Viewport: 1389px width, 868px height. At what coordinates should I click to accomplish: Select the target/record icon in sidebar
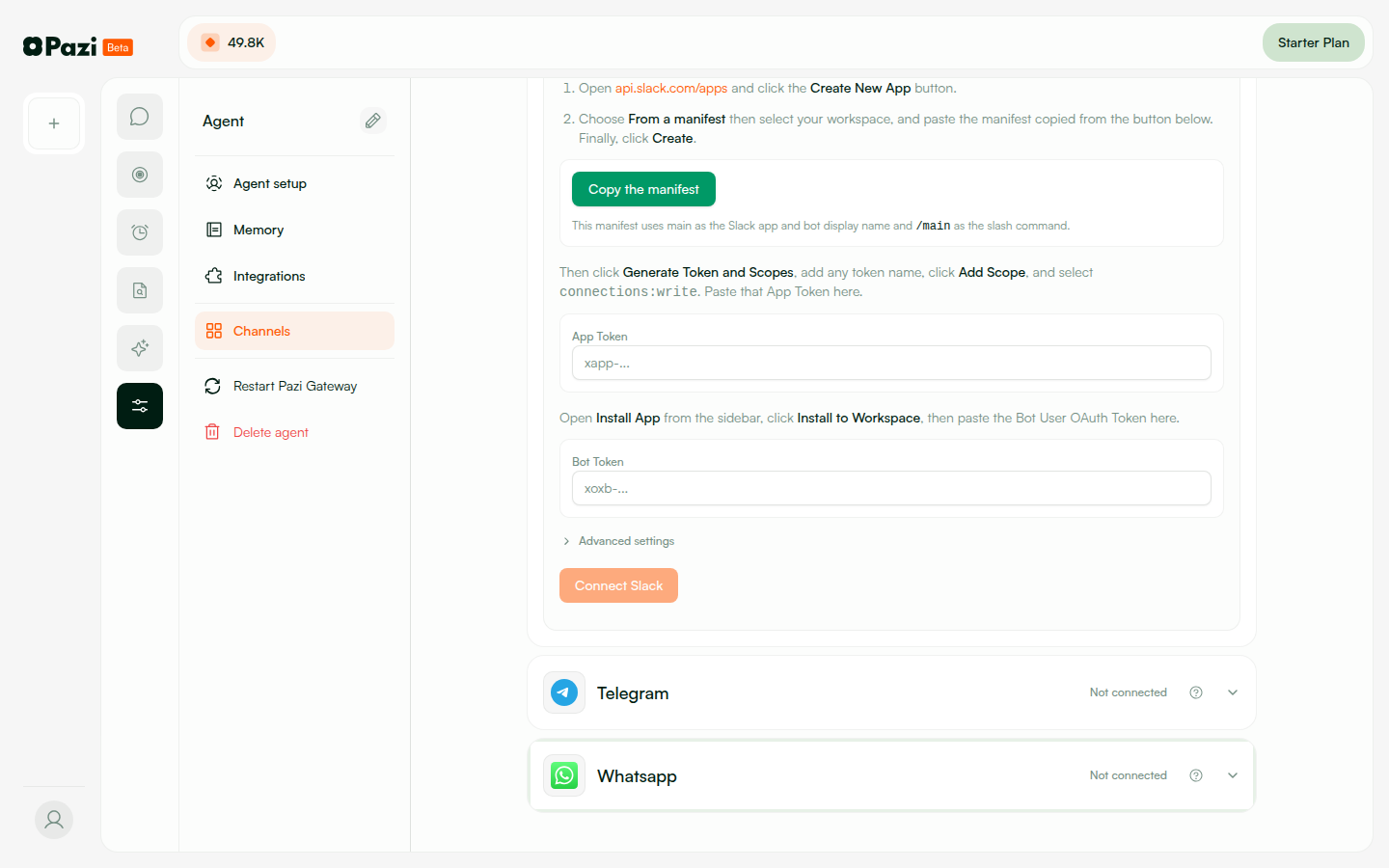[x=139, y=174]
